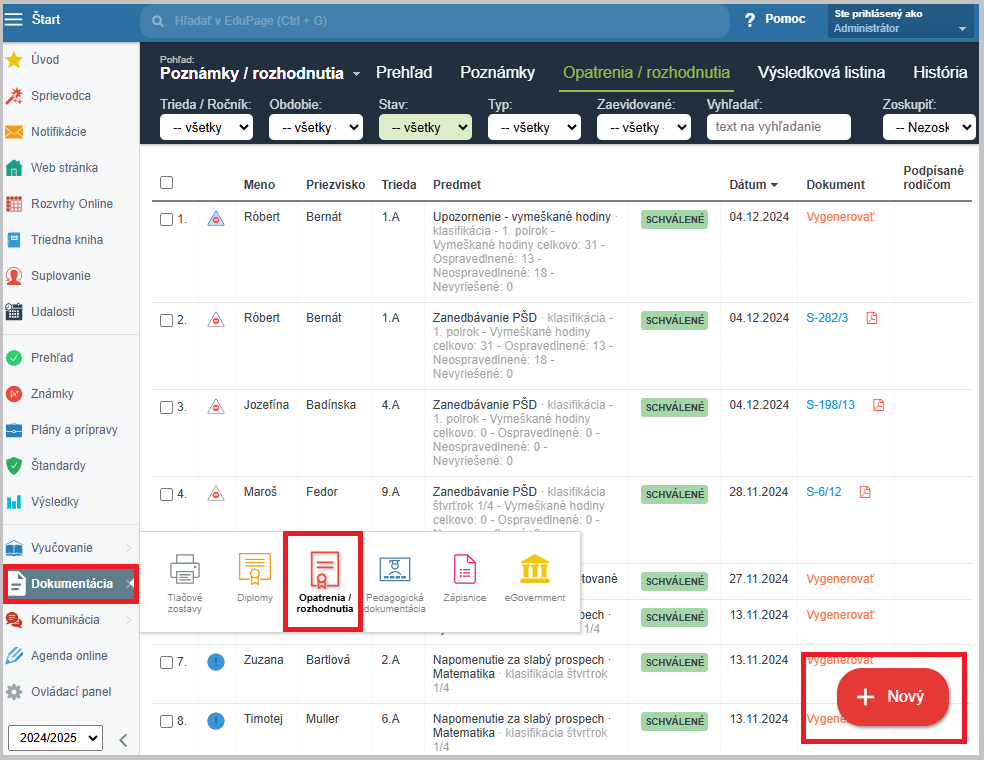The width and height of the screenshot is (984, 760).
Task: Open Agenda online pen icon
Action: coord(14,656)
